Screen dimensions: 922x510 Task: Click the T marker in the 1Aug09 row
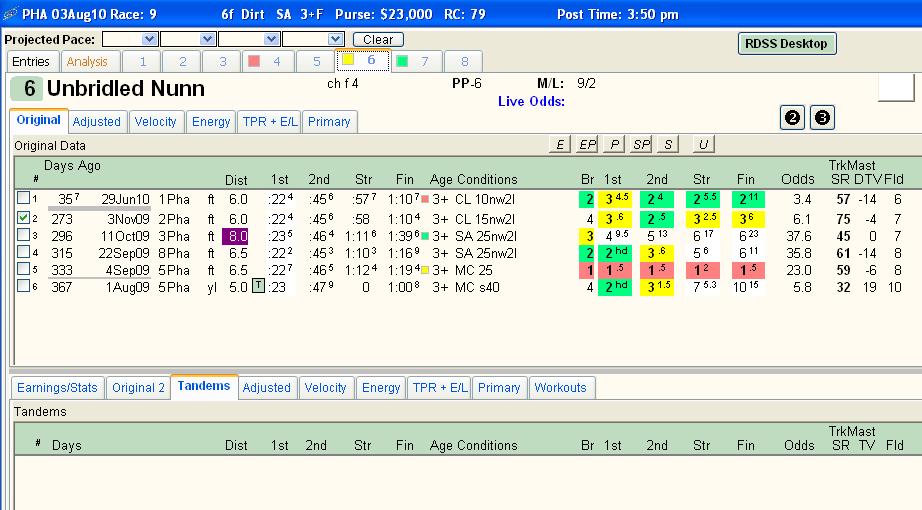(x=258, y=286)
